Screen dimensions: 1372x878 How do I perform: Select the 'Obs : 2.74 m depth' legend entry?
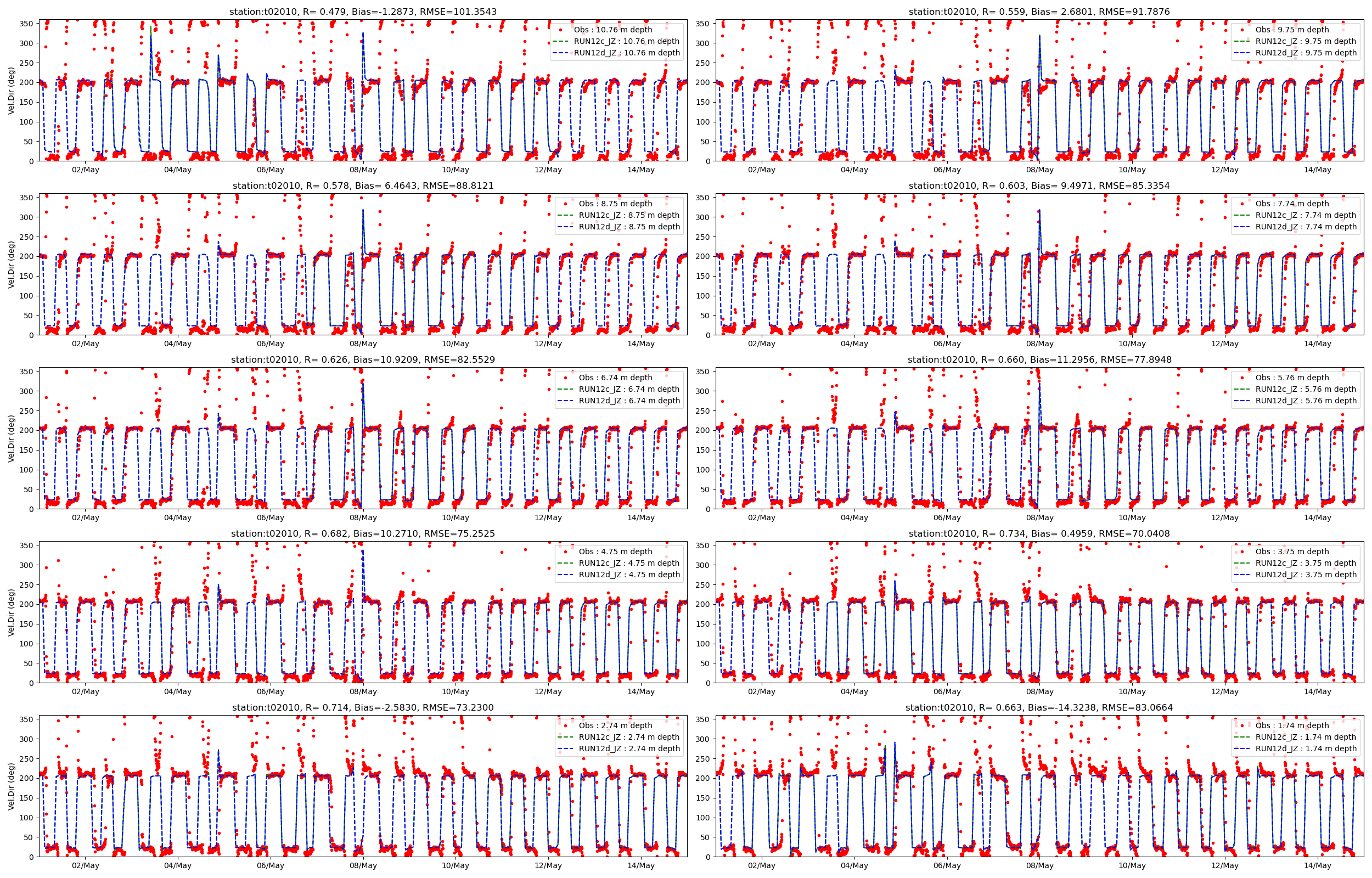615,725
